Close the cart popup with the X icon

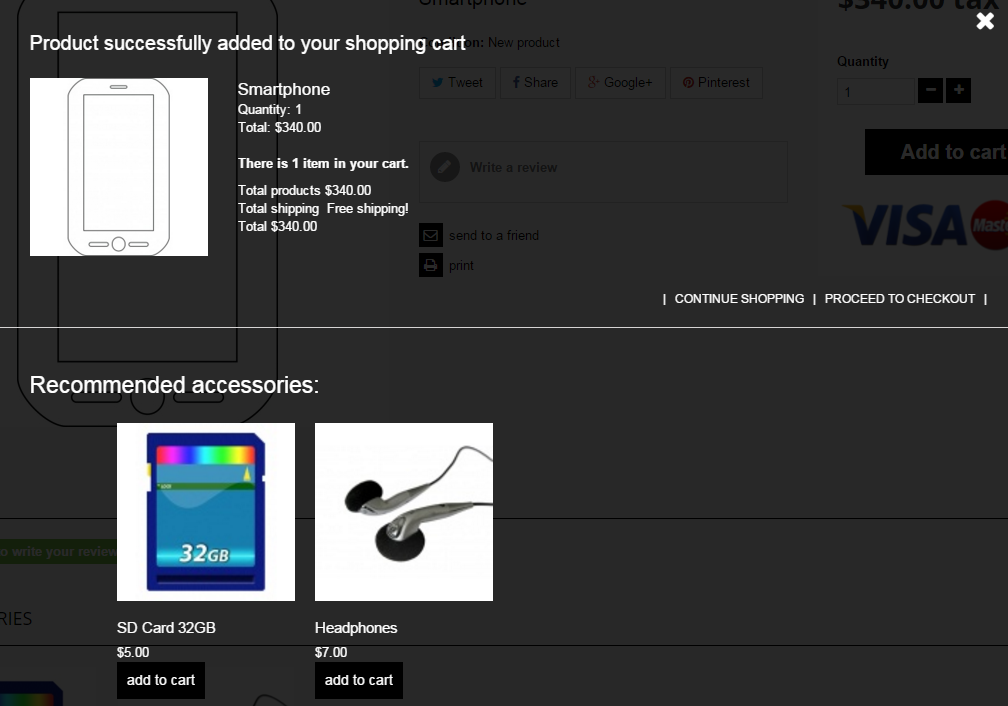(x=985, y=21)
